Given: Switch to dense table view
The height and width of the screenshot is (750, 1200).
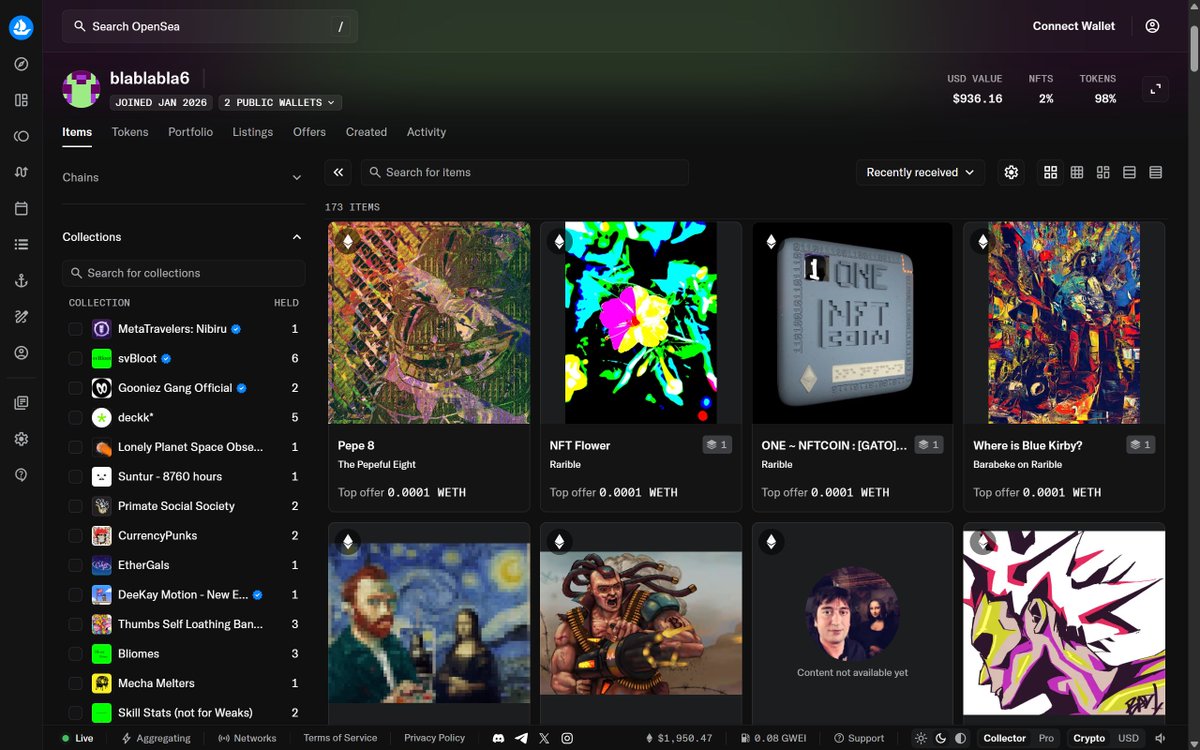Looking at the screenshot, I should [x=1155, y=172].
